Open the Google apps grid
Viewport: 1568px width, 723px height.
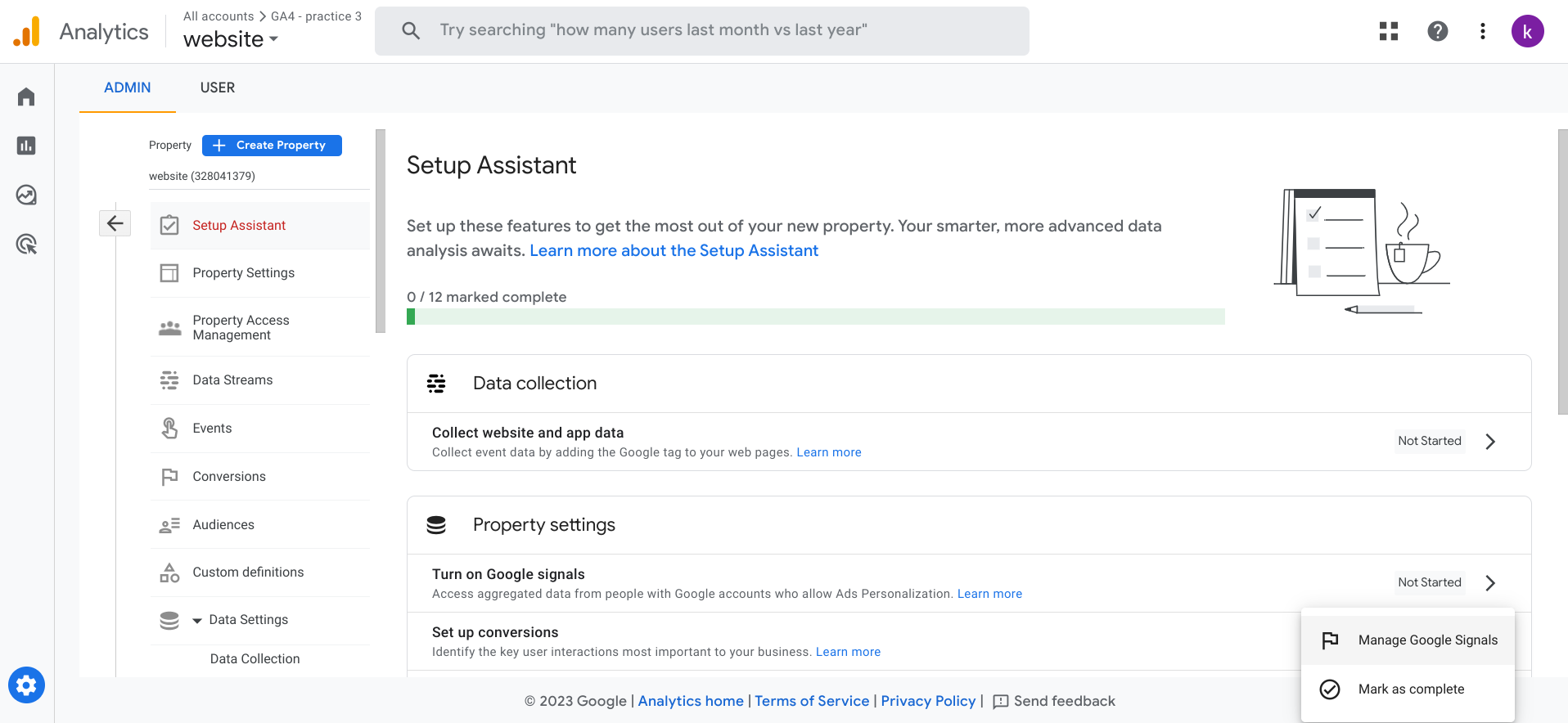pyautogui.click(x=1389, y=31)
